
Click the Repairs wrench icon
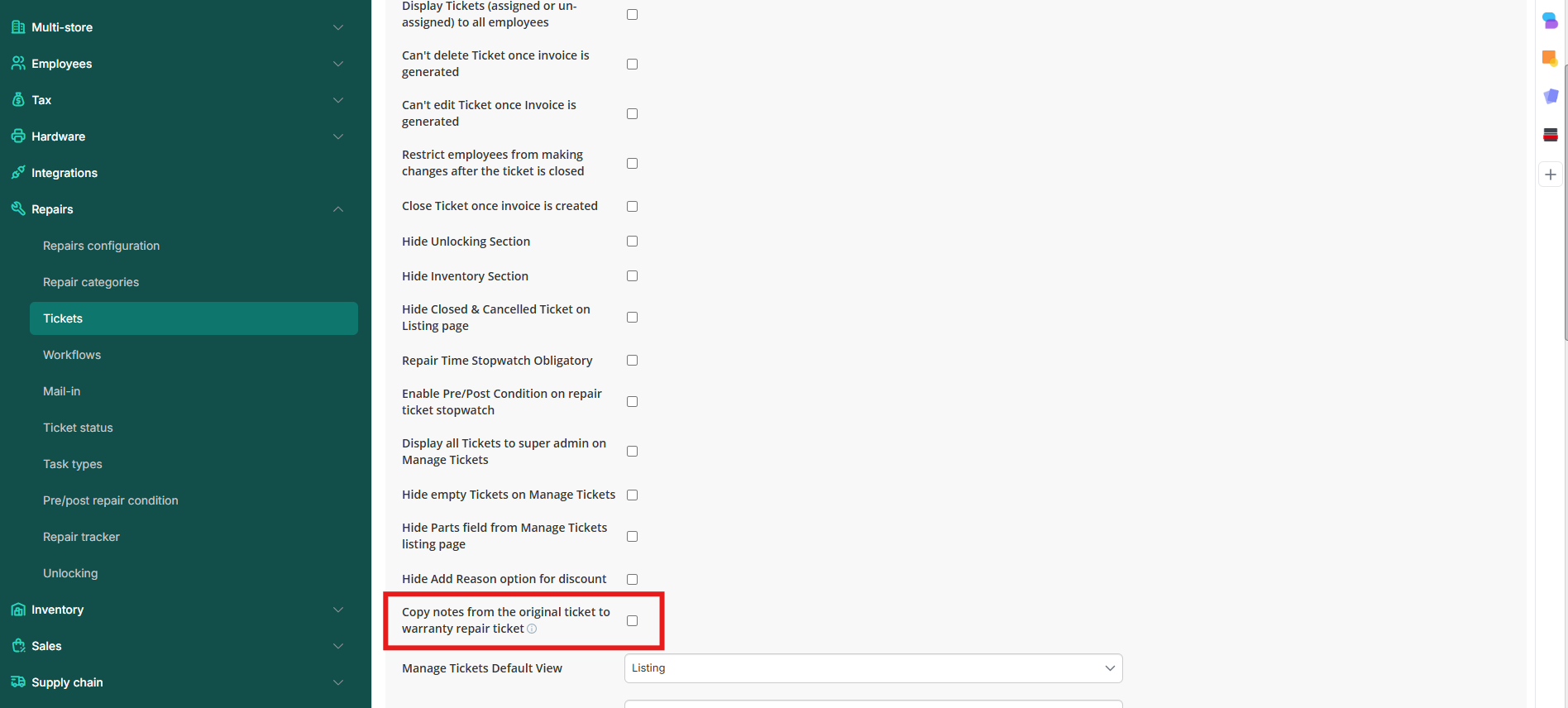click(x=18, y=209)
